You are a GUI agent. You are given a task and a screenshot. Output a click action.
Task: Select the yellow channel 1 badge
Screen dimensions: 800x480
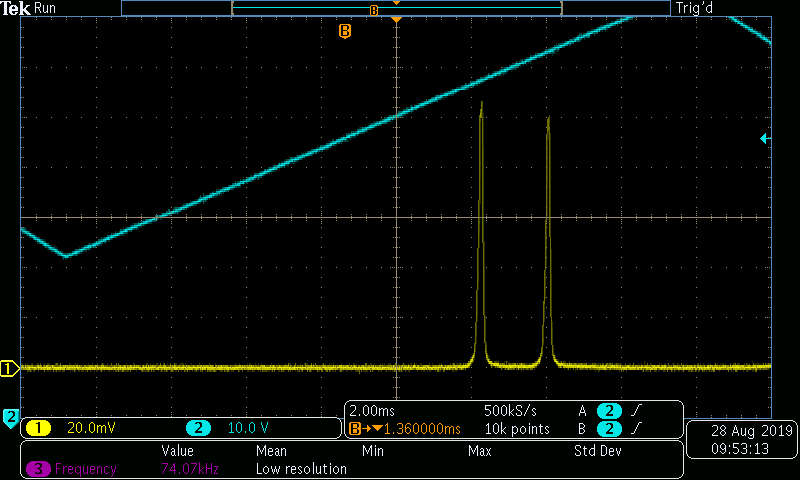(38, 428)
